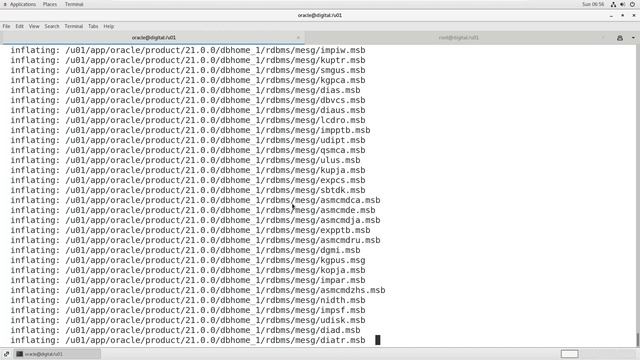Click the line ending with dbvcs.msb
Viewport: 640px width, 360px height.
[188, 100]
